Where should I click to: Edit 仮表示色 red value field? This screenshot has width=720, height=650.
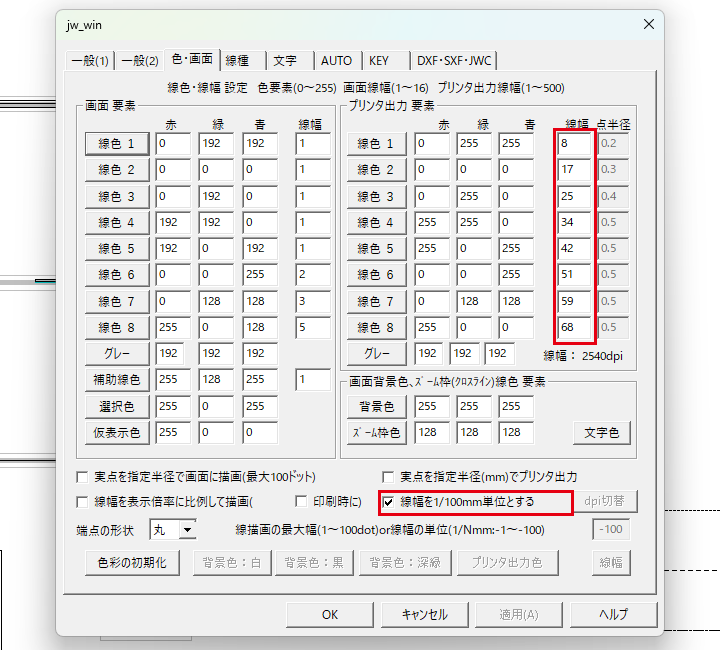(x=173, y=432)
